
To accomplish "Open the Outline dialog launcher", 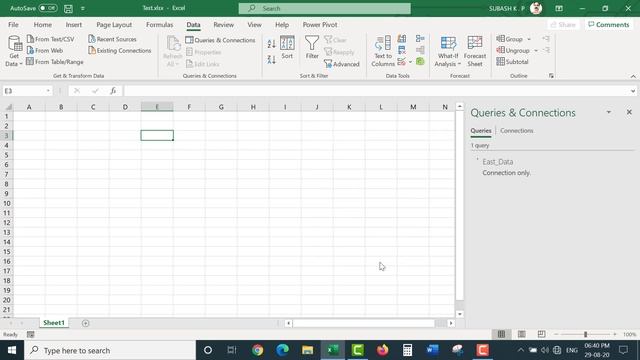I will click(551, 76).
